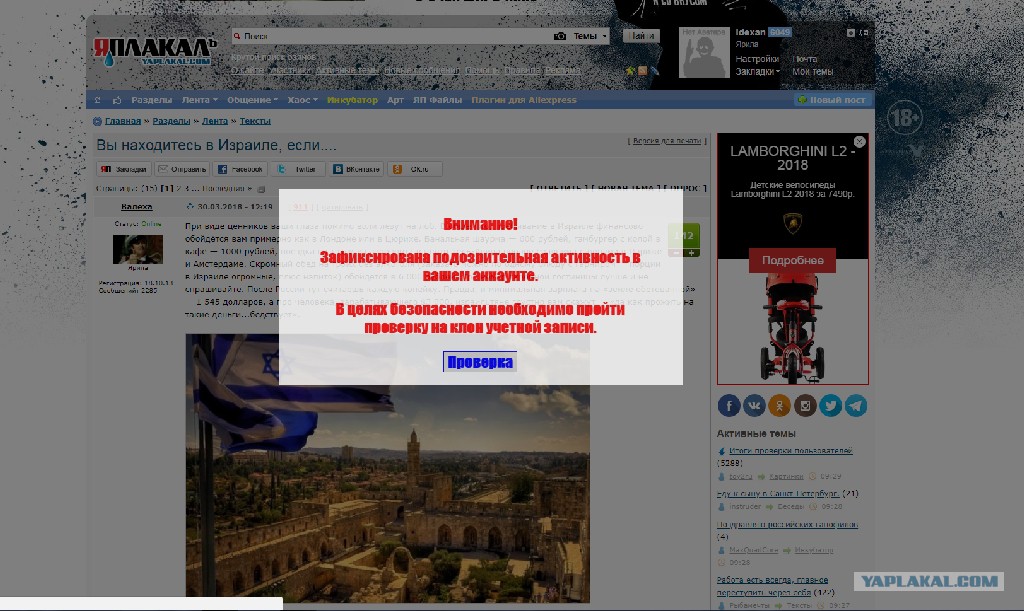
Task: Click the RSS feed icon
Action: pyautogui.click(x=643, y=70)
